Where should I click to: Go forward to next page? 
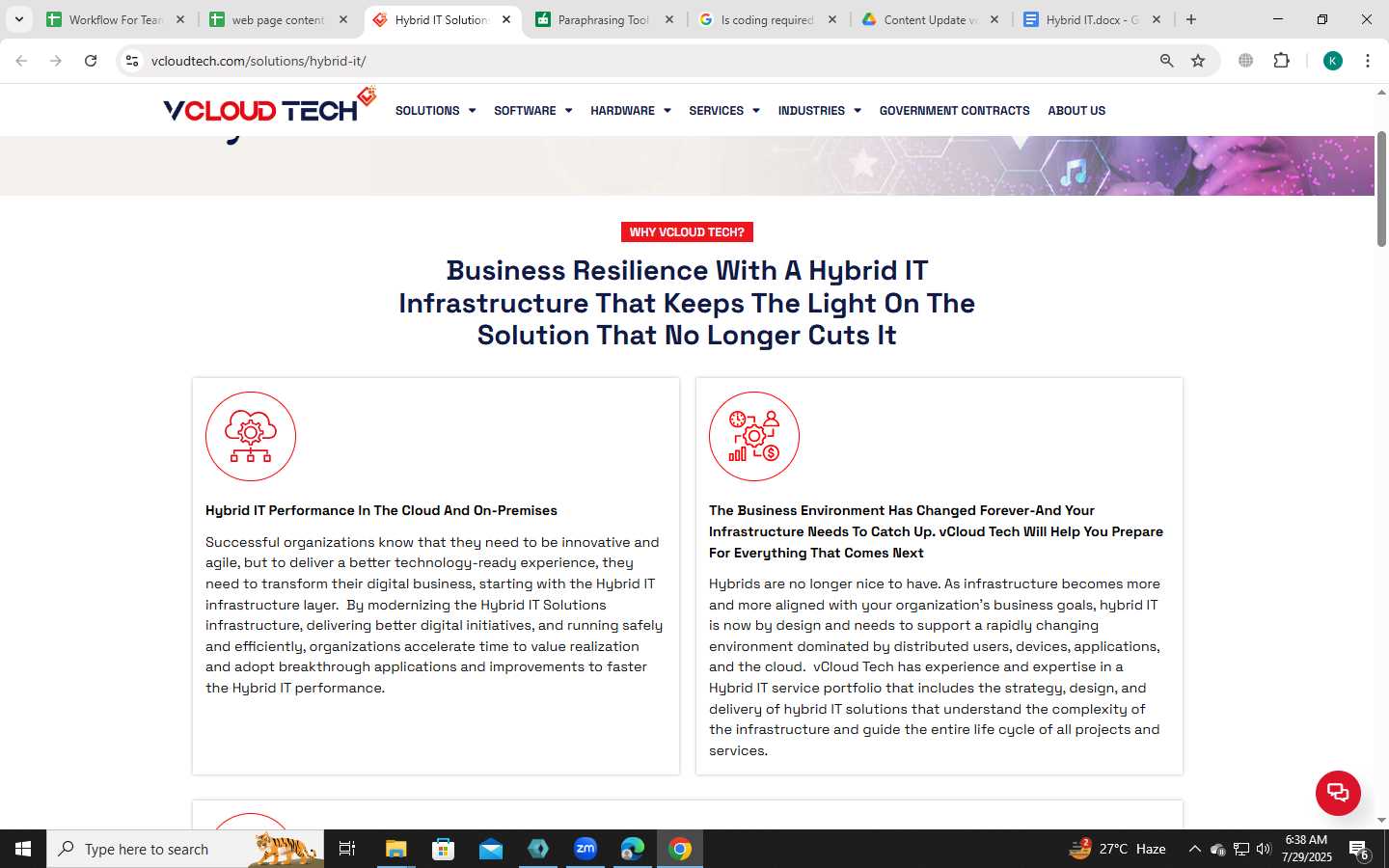pos(56,61)
